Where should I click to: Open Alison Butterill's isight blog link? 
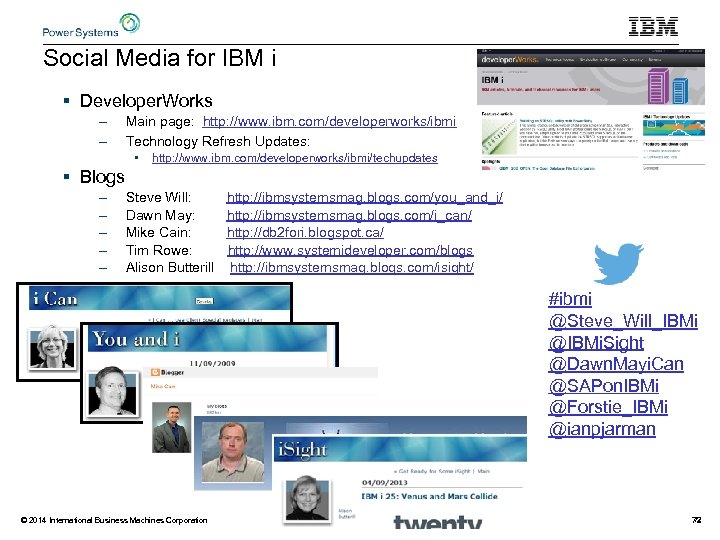352,268
